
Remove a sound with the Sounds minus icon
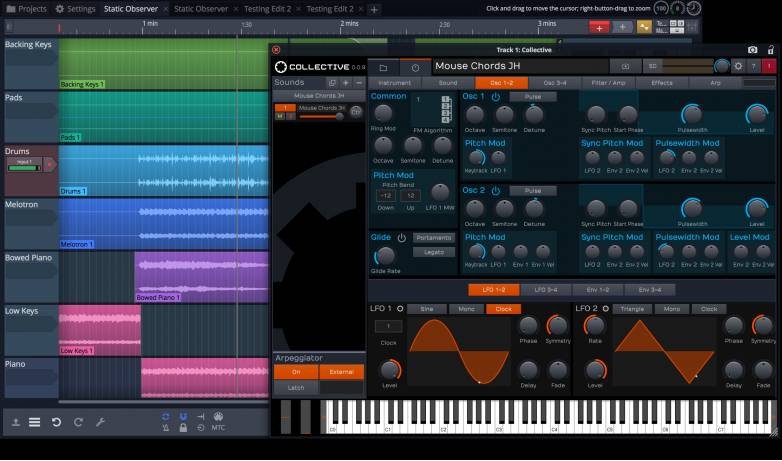click(359, 83)
